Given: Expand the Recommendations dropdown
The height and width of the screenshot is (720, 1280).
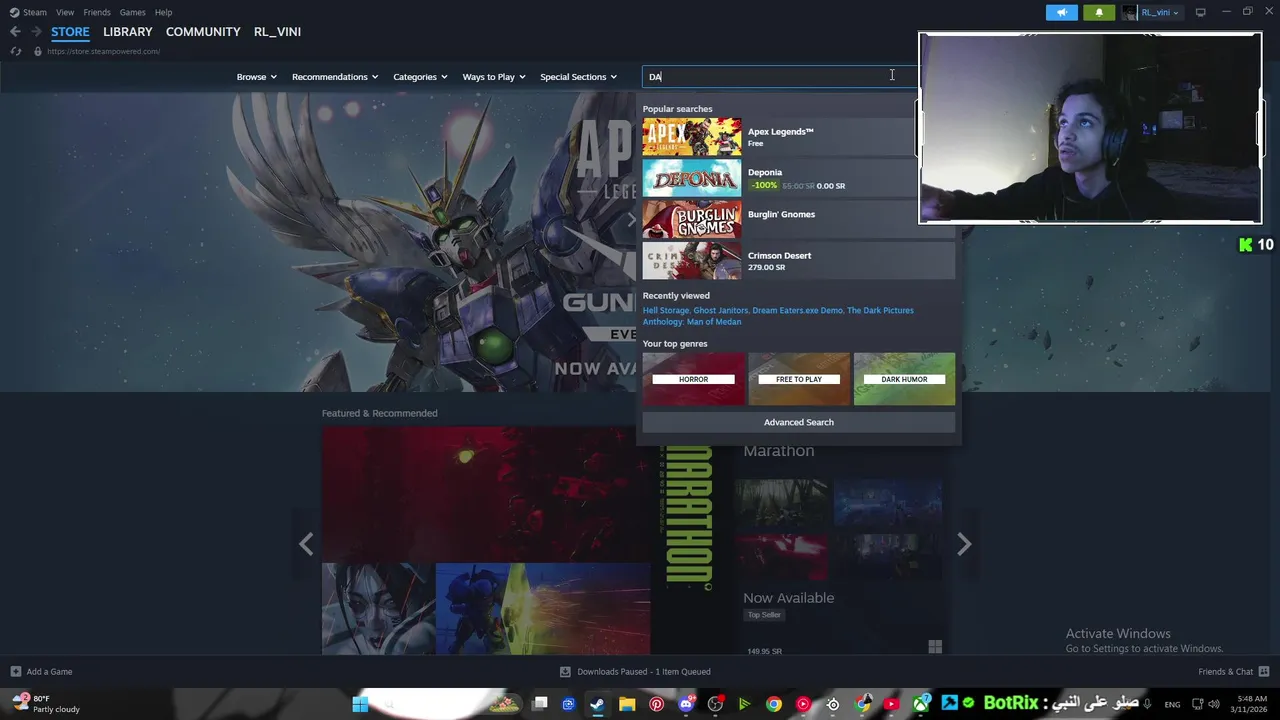Looking at the screenshot, I should (x=335, y=77).
